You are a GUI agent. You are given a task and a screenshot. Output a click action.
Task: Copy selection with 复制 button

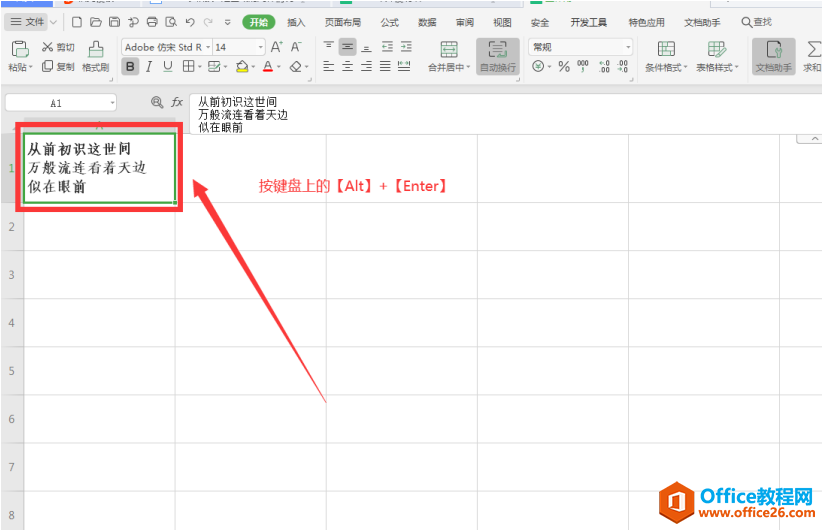pos(58,67)
